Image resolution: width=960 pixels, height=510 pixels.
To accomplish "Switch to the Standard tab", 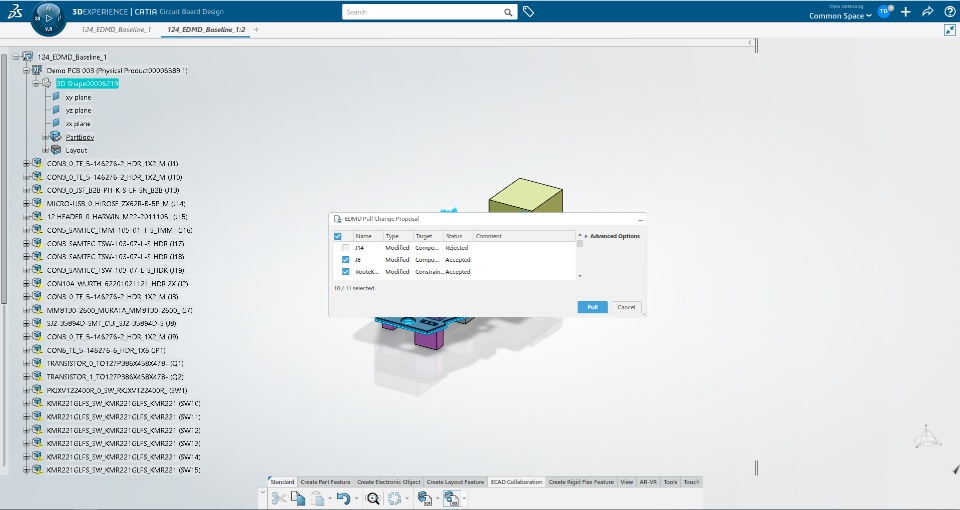I will point(282,482).
